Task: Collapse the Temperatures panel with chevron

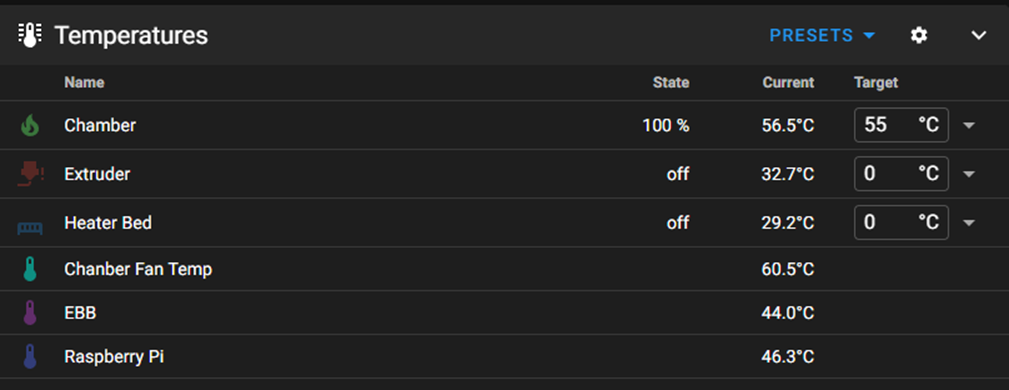Action: pyautogui.click(x=978, y=35)
